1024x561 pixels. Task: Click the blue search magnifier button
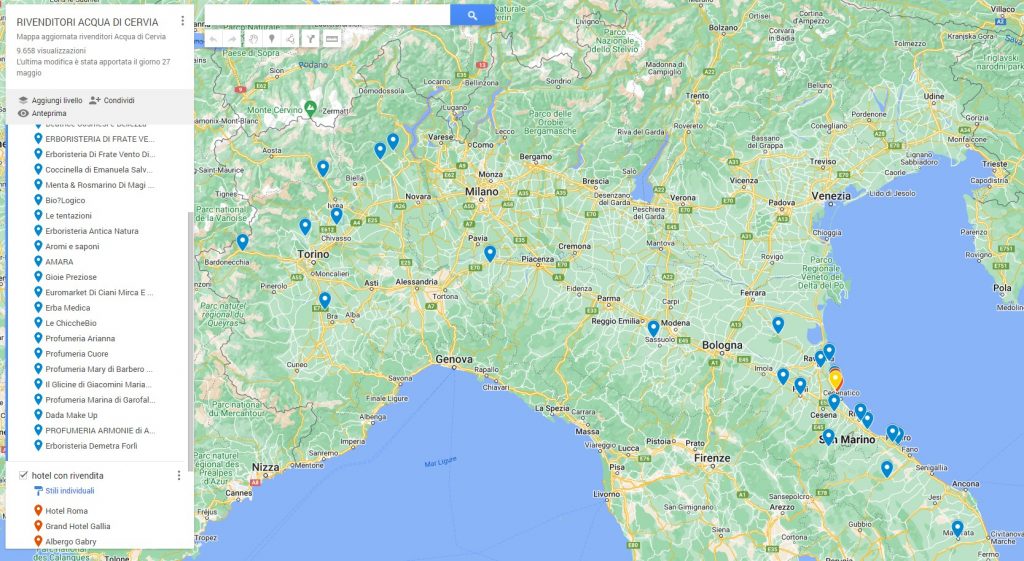coord(472,15)
